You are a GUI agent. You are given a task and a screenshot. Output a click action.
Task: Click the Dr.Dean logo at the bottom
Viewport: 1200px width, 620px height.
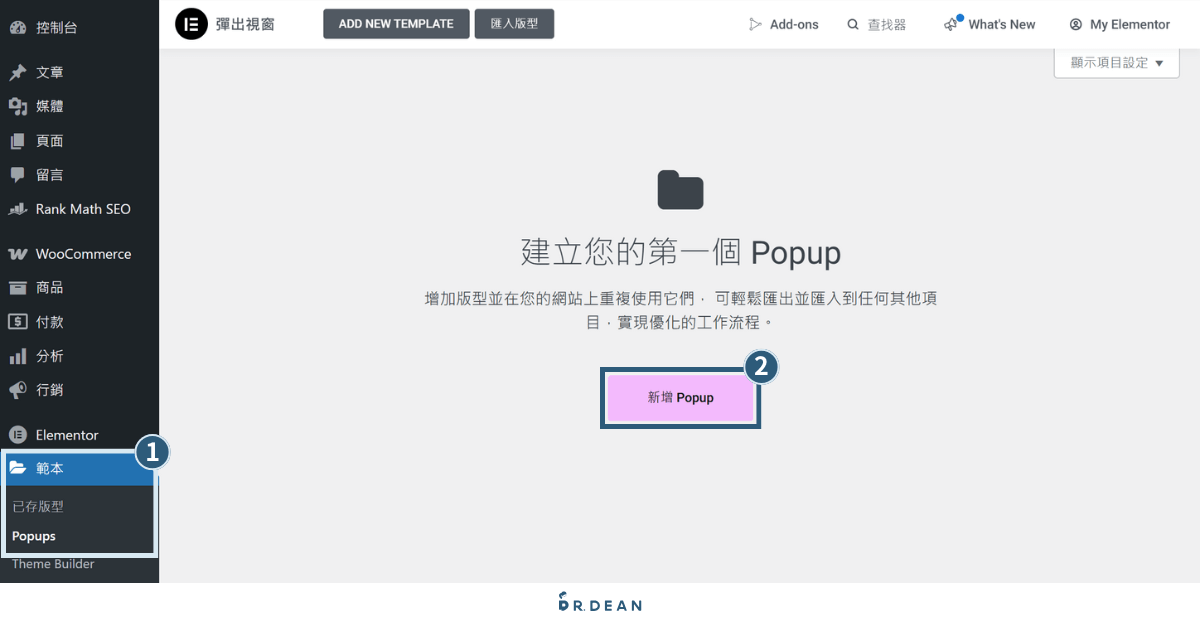tap(600, 601)
